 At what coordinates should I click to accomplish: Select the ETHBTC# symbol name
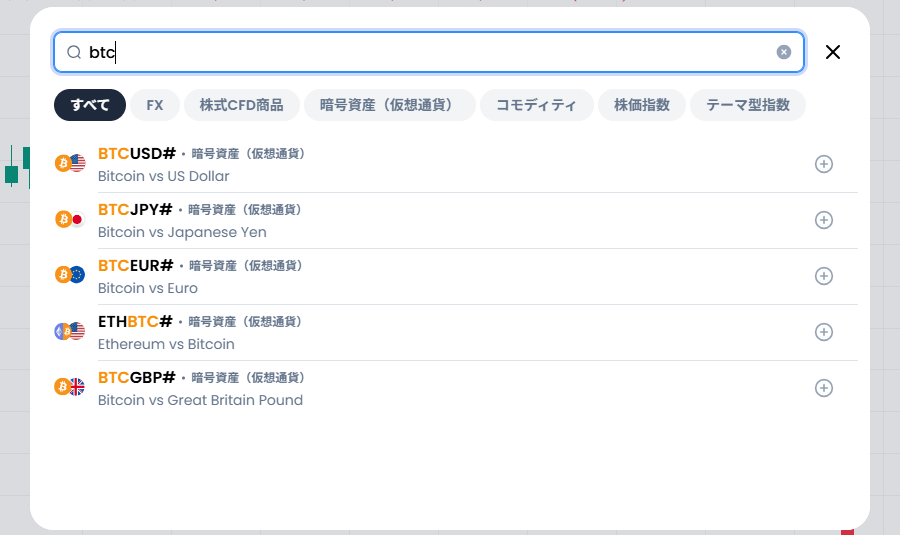[135, 321]
